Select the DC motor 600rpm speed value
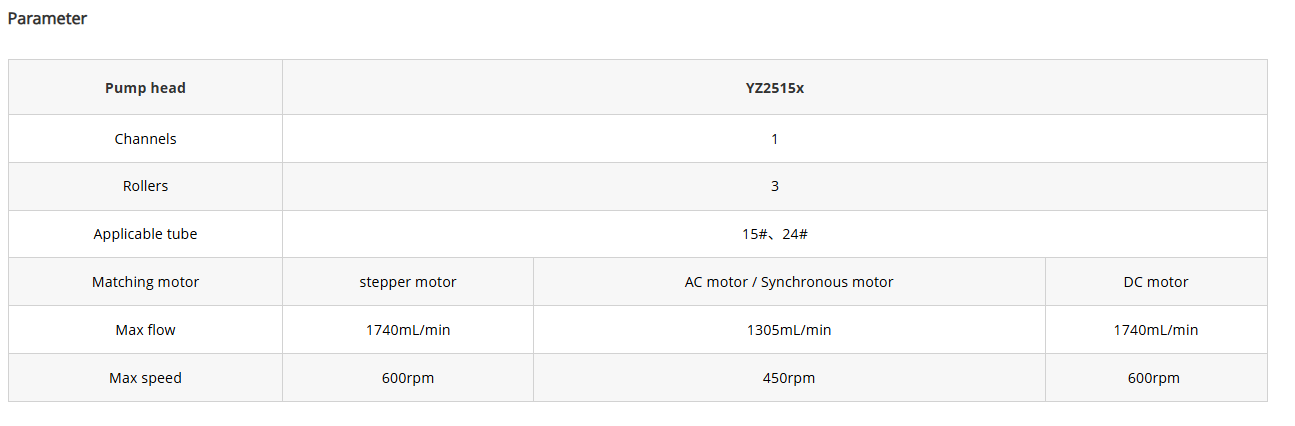 [1156, 378]
